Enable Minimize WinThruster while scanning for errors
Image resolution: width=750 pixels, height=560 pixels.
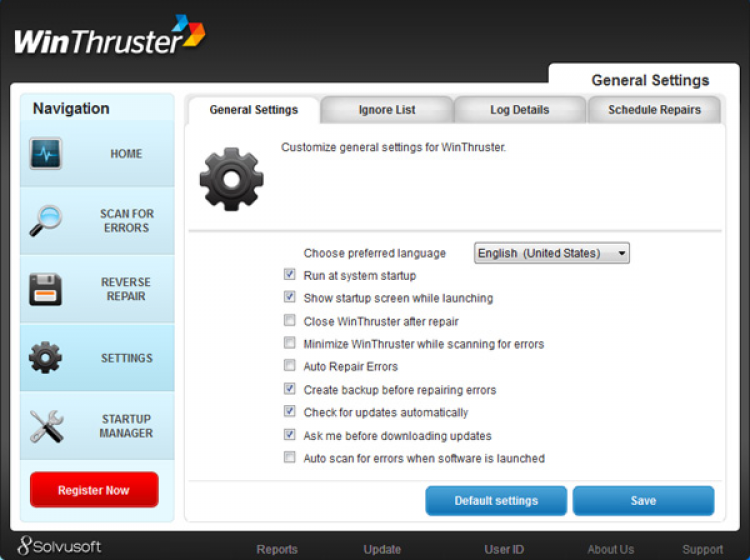click(289, 342)
